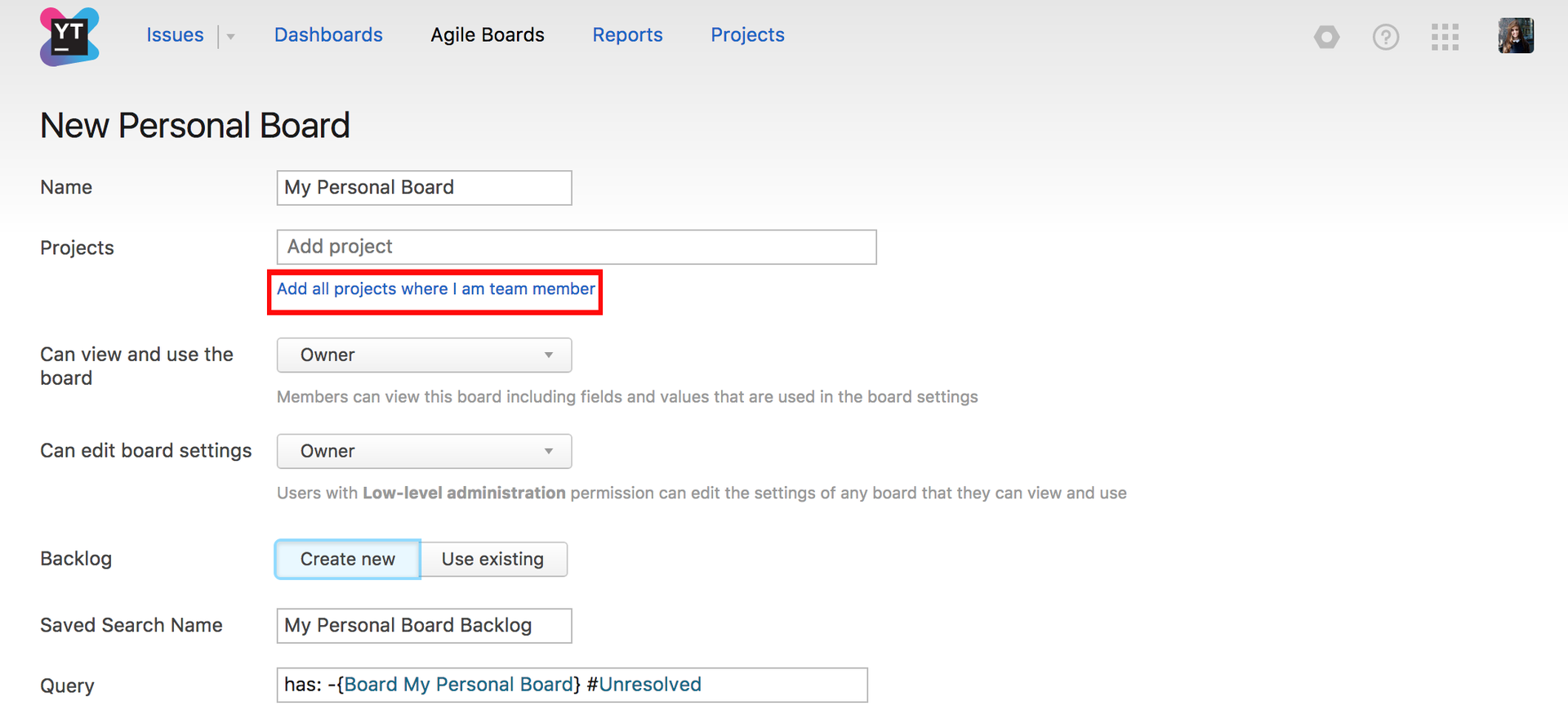
Task: Open the Projects menu
Action: pos(747,35)
